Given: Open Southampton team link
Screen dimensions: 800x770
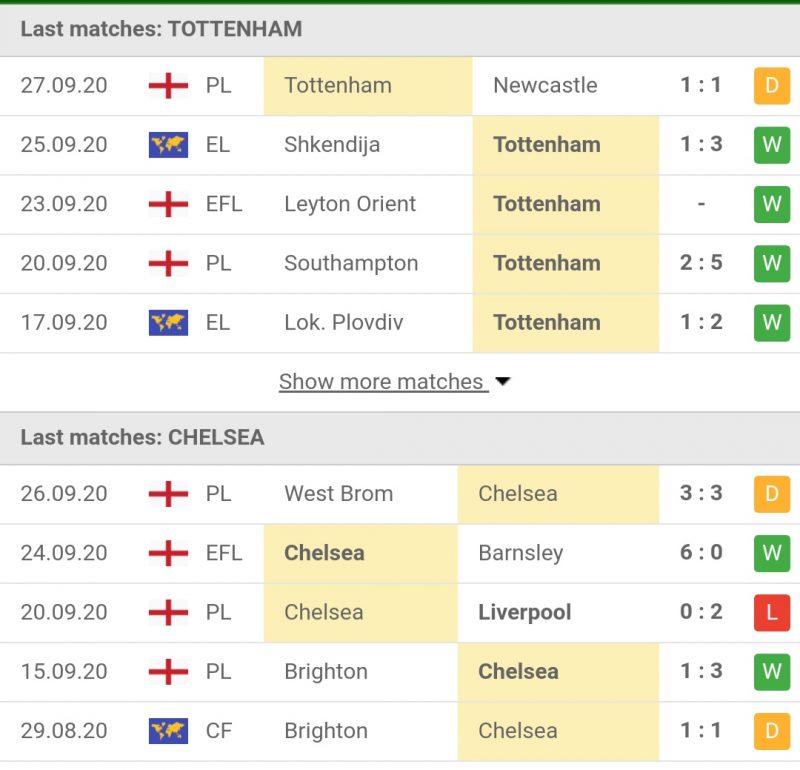Looking at the screenshot, I should point(351,263).
